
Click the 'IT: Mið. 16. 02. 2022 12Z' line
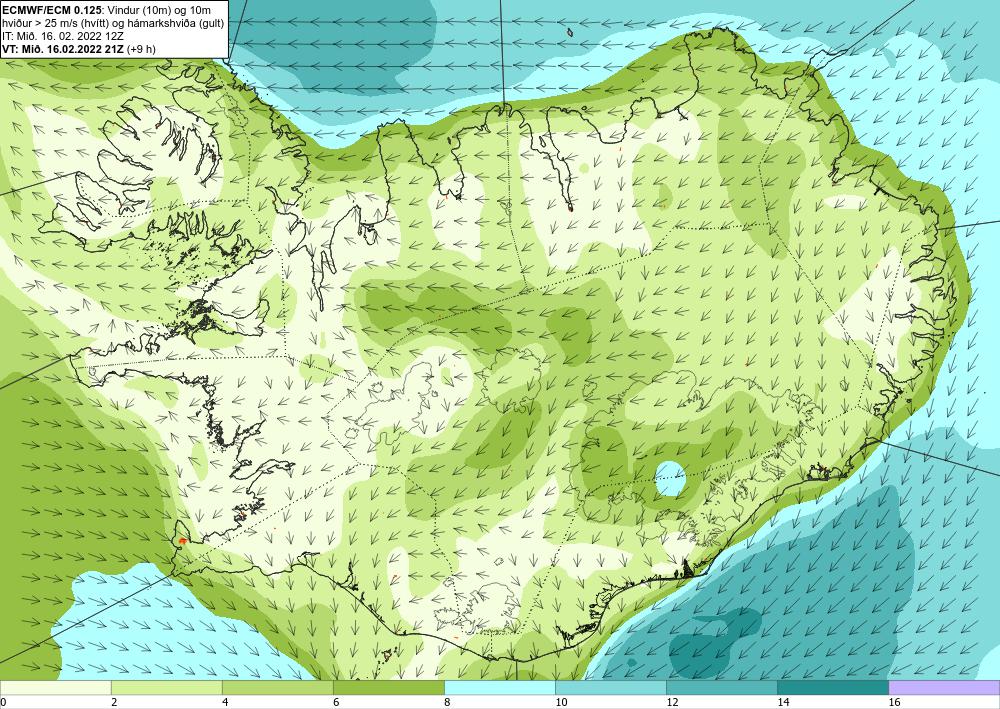click(x=62, y=36)
